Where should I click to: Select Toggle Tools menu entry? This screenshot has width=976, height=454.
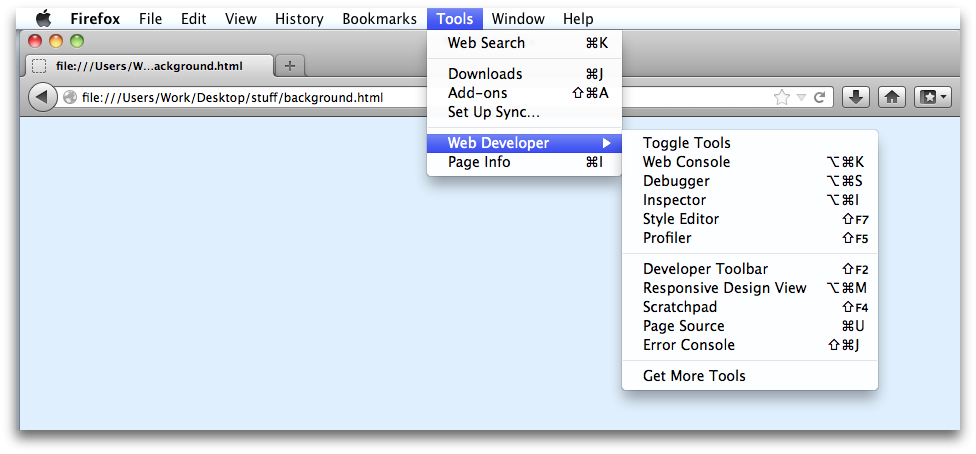[686, 143]
